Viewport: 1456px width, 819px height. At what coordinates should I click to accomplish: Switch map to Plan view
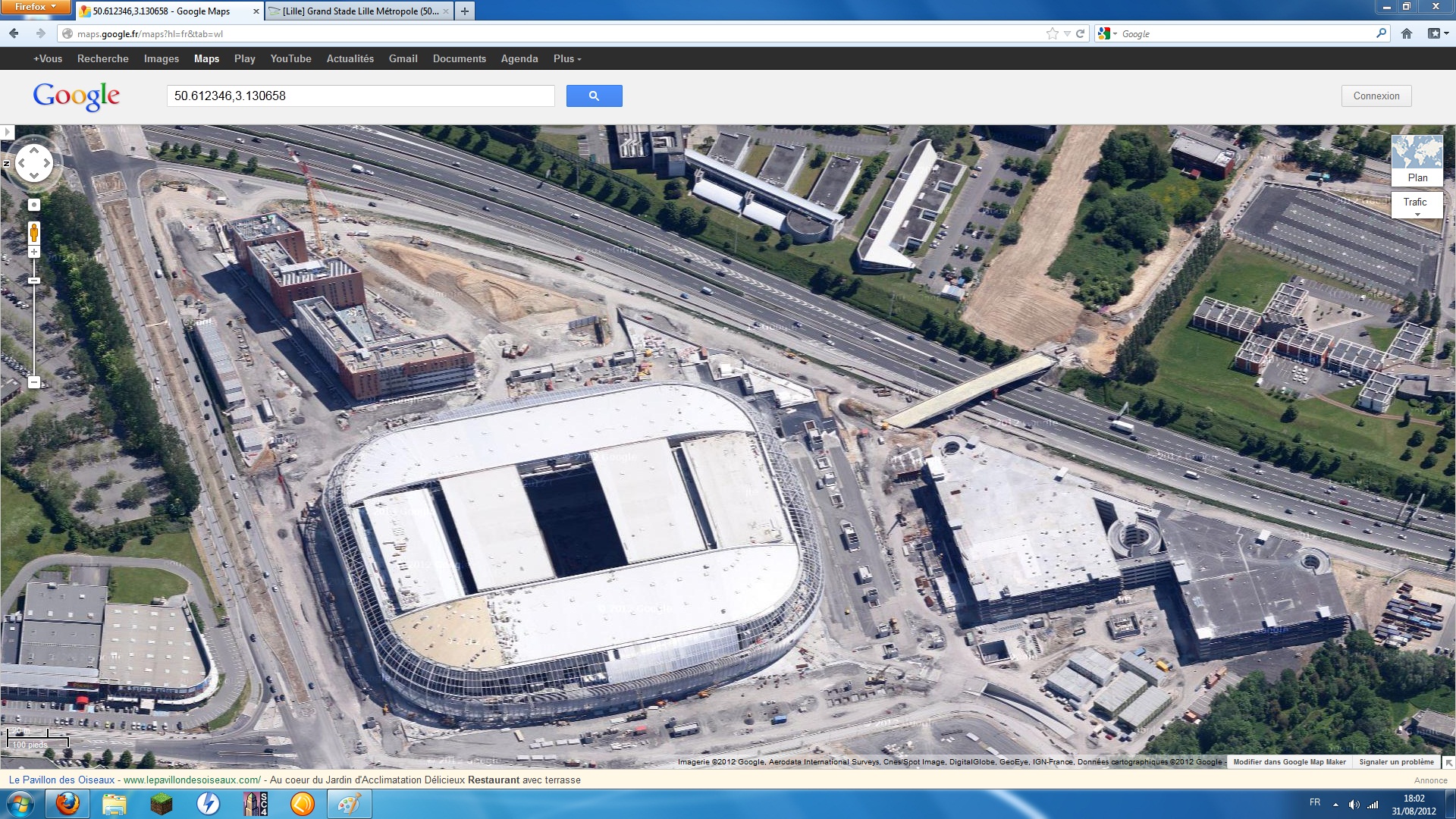1417,161
